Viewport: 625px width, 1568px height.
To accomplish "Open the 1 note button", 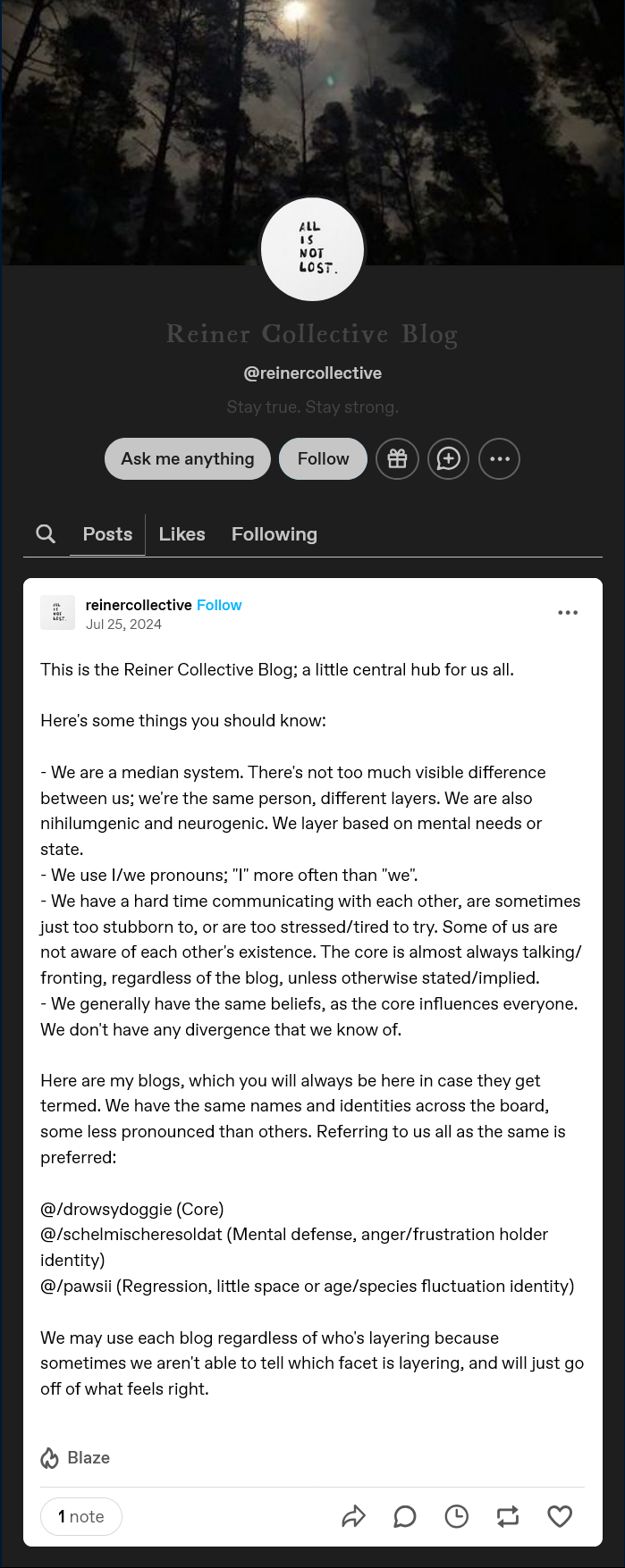I will tap(81, 1516).
